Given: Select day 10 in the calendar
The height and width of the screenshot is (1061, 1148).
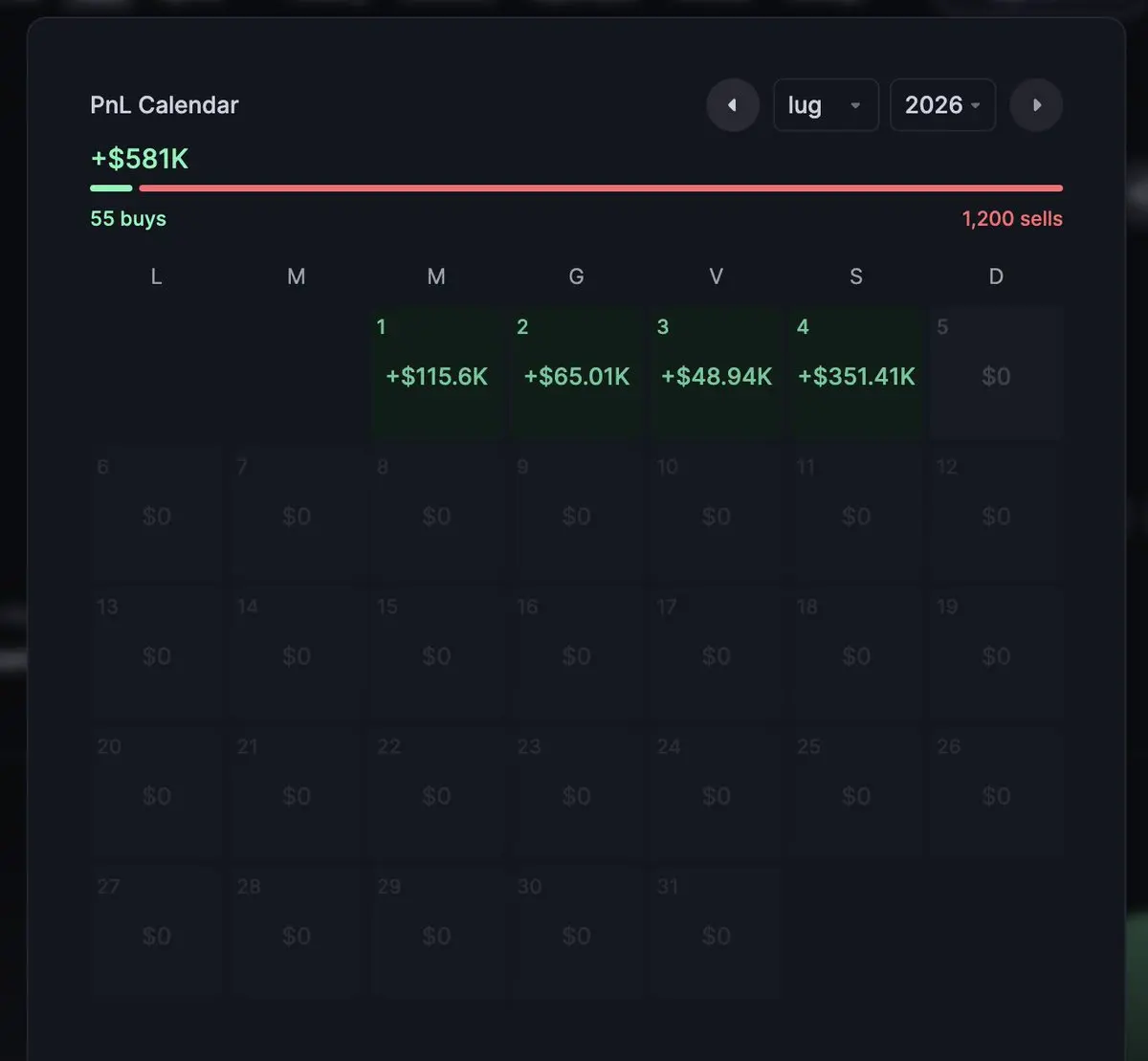Looking at the screenshot, I should click(x=716, y=513).
